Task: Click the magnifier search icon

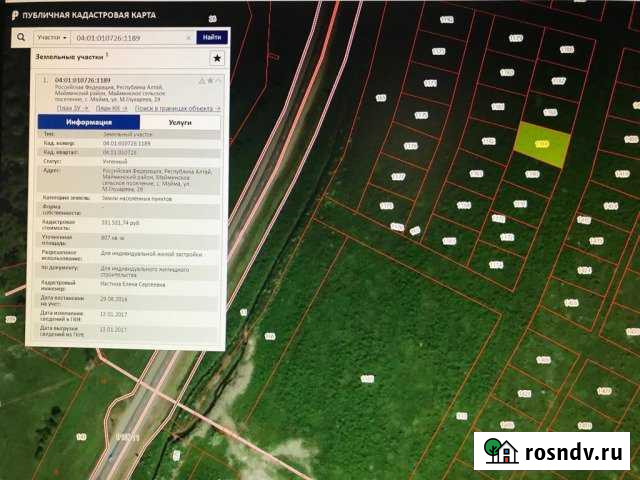Action: click(20, 37)
